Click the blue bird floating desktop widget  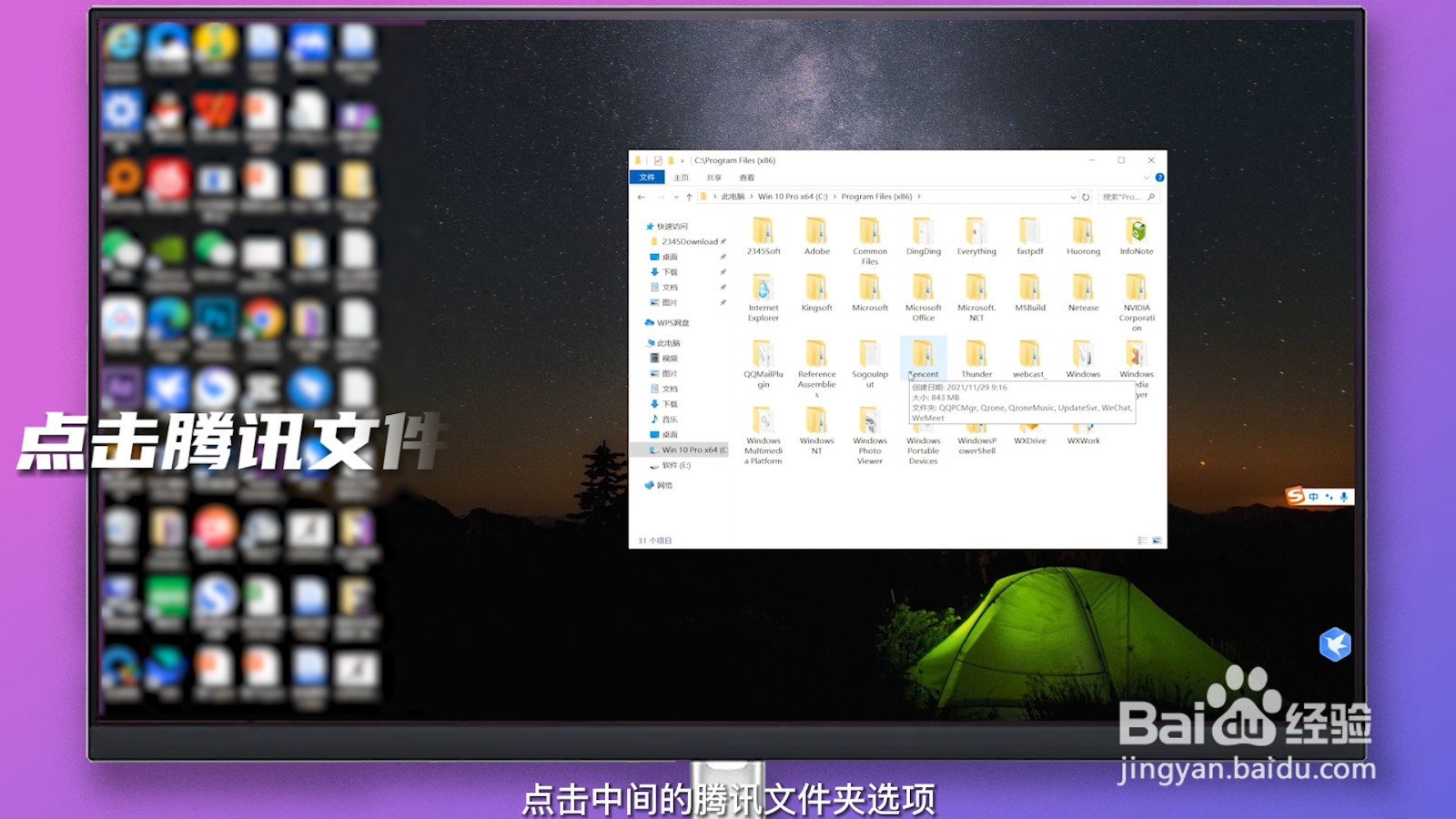(1335, 644)
